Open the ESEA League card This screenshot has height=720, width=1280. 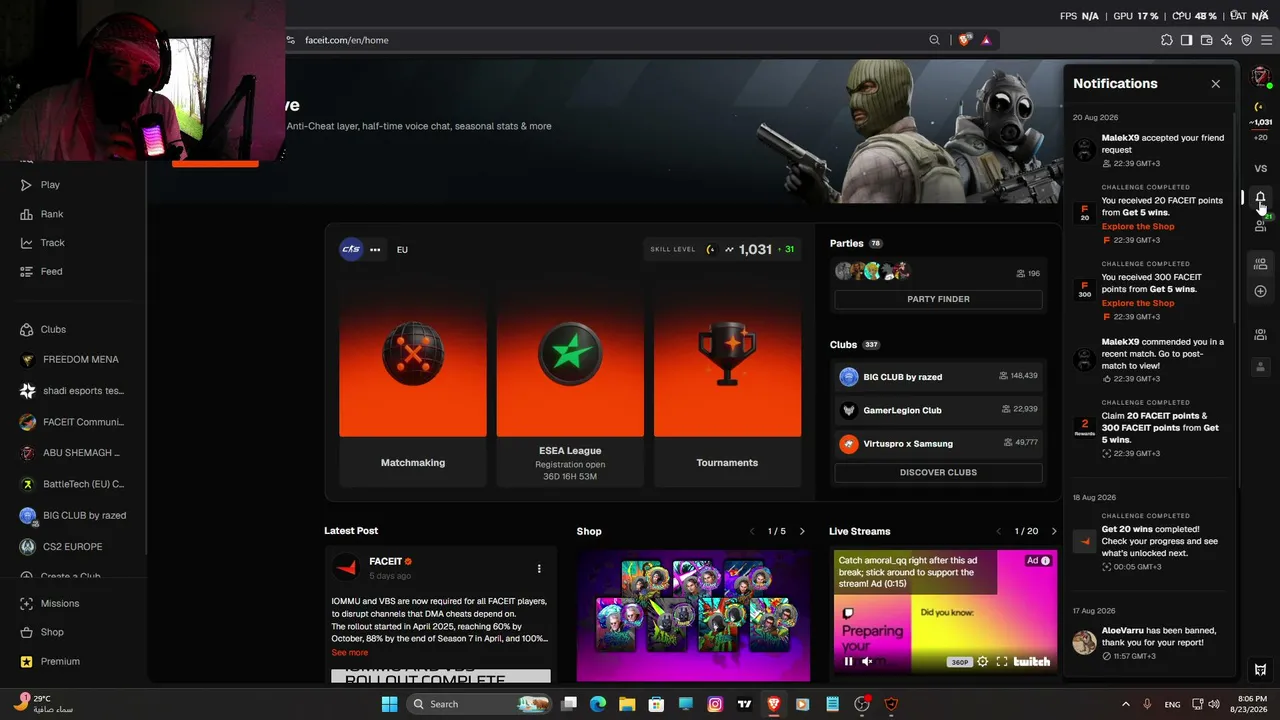[x=570, y=383]
